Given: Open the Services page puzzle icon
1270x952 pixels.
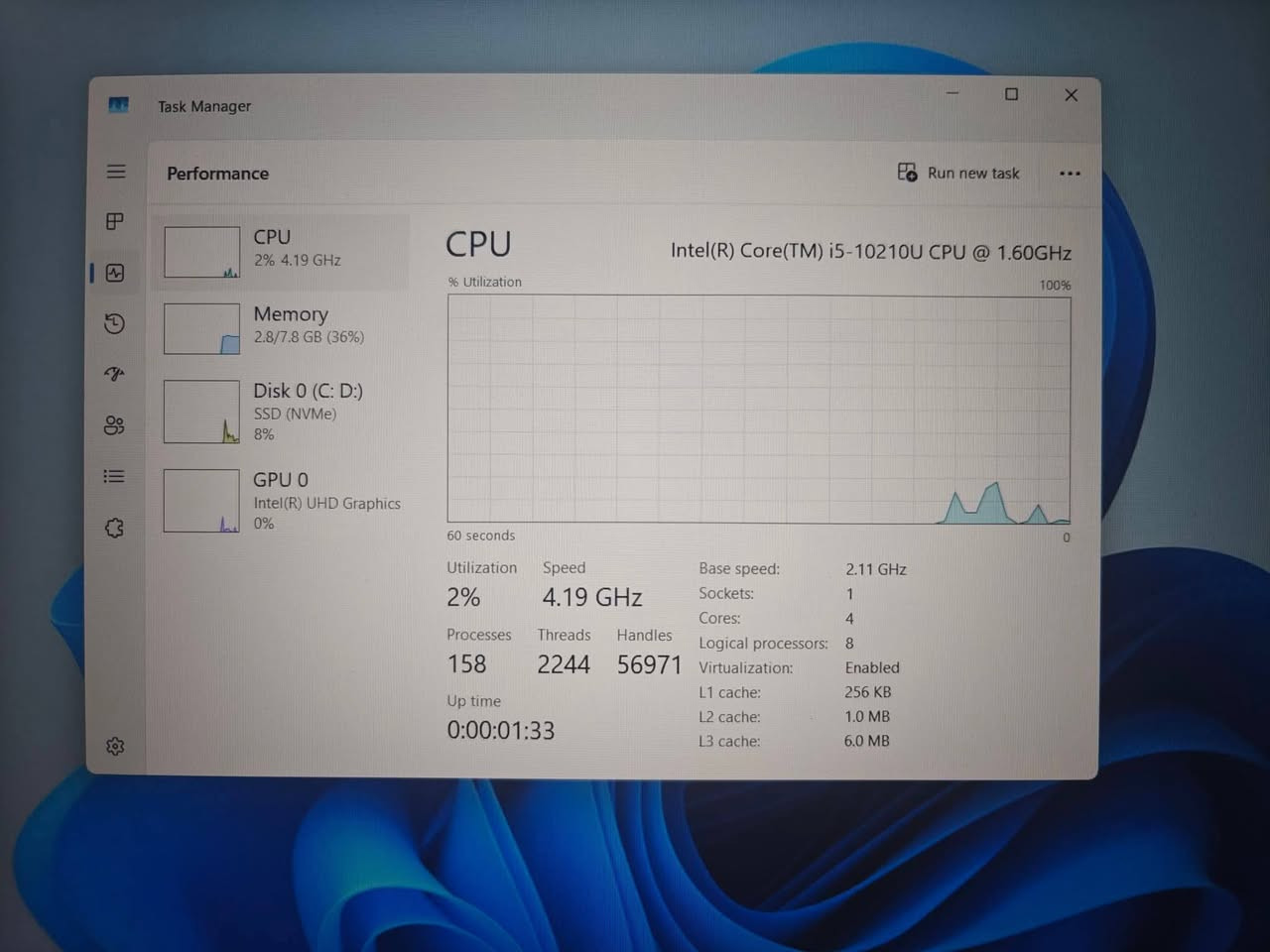Looking at the screenshot, I should pos(115,528).
